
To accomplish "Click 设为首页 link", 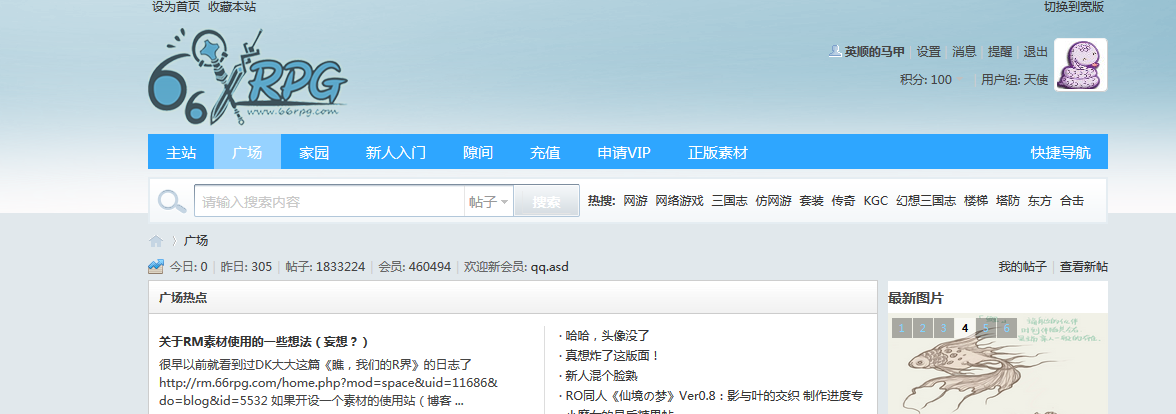I will pyautogui.click(x=176, y=7).
